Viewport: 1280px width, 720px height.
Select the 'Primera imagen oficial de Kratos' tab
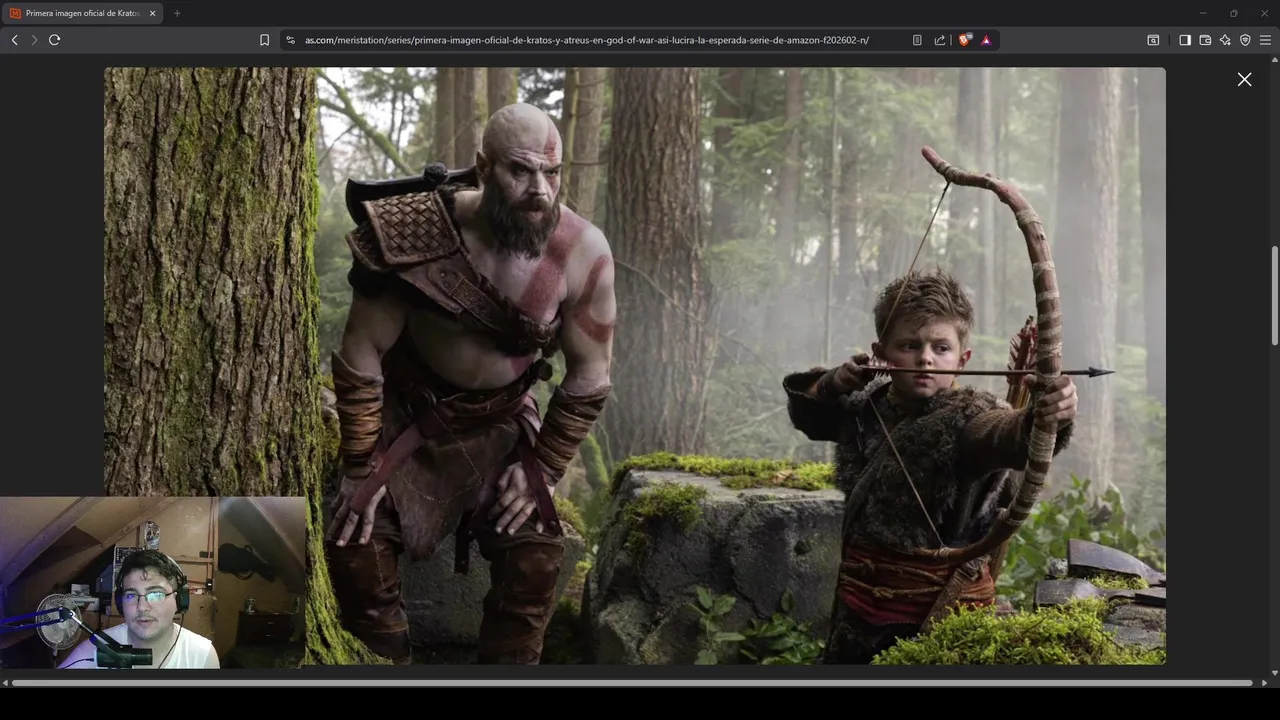click(82, 13)
